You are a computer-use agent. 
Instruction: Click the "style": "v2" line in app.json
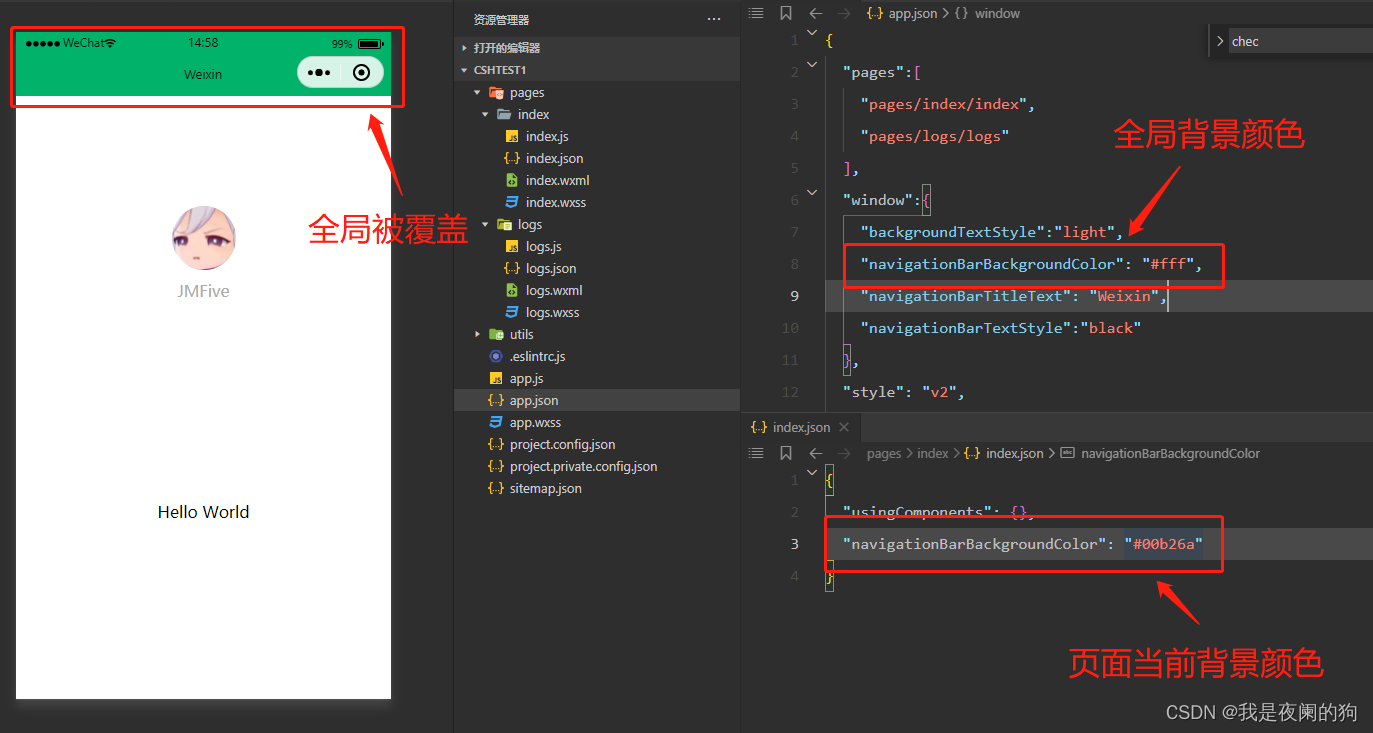902,392
